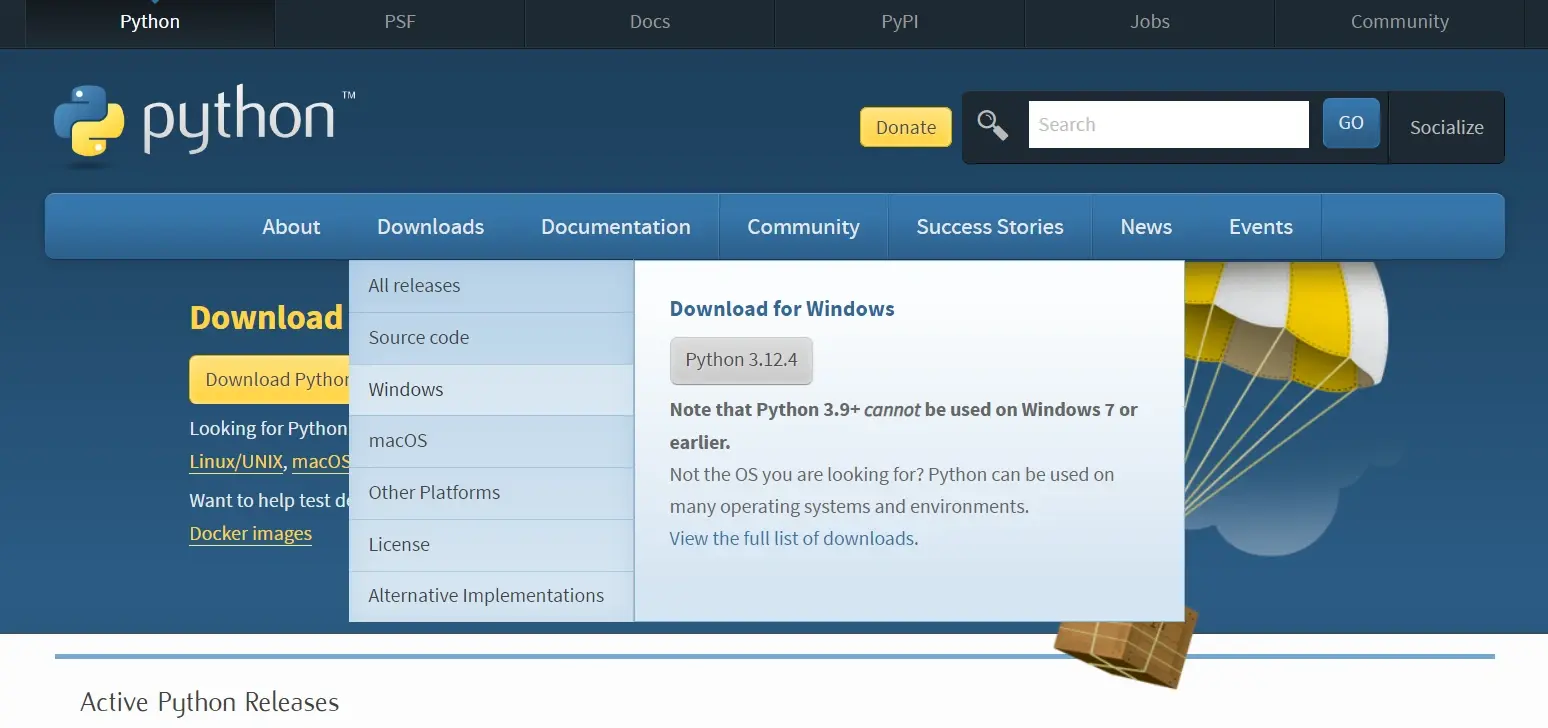This screenshot has height=728, width=1548.
Task: Select Source code in Downloads submenu
Action: 491,338
